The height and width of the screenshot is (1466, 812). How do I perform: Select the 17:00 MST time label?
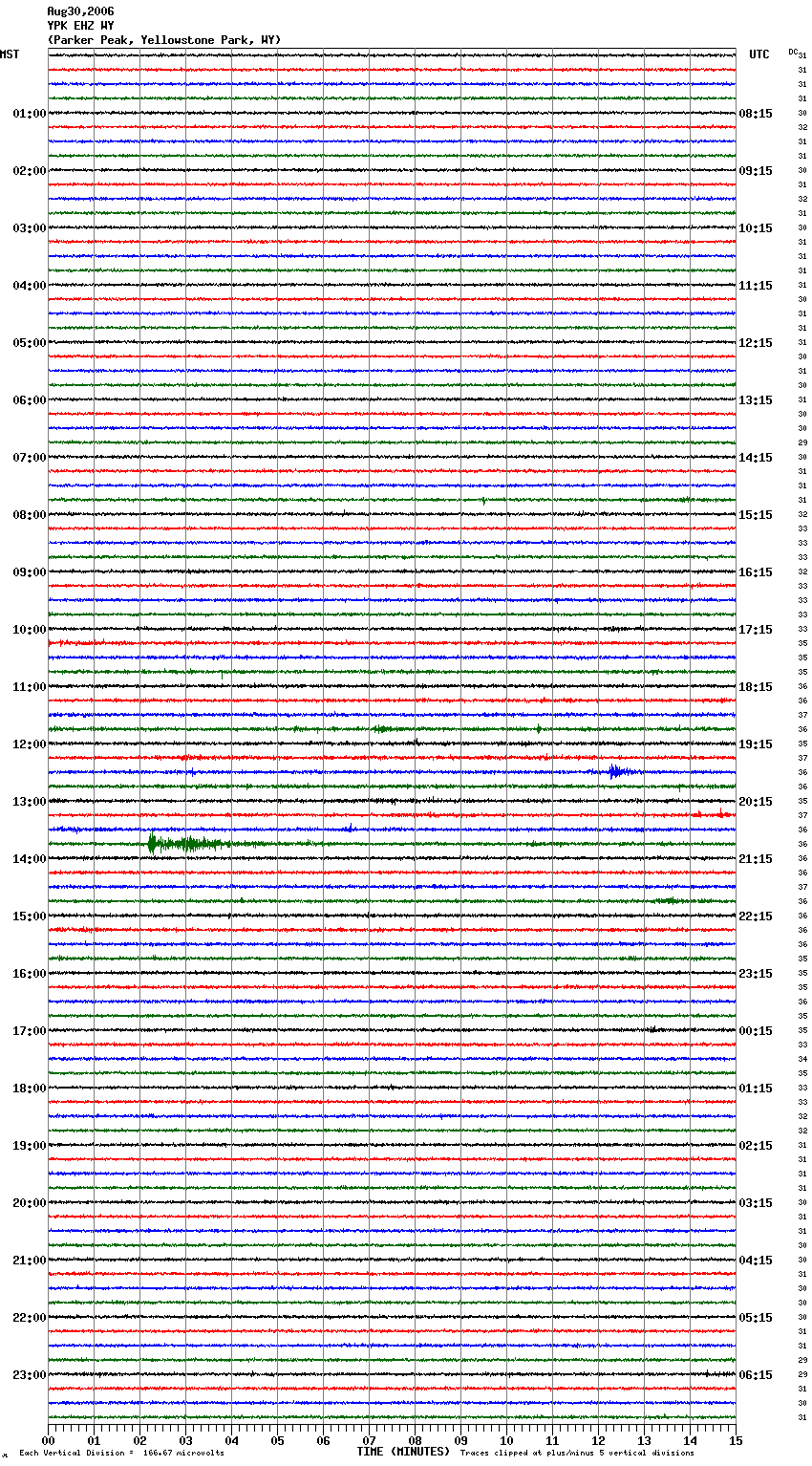[x=29, y=1031]
